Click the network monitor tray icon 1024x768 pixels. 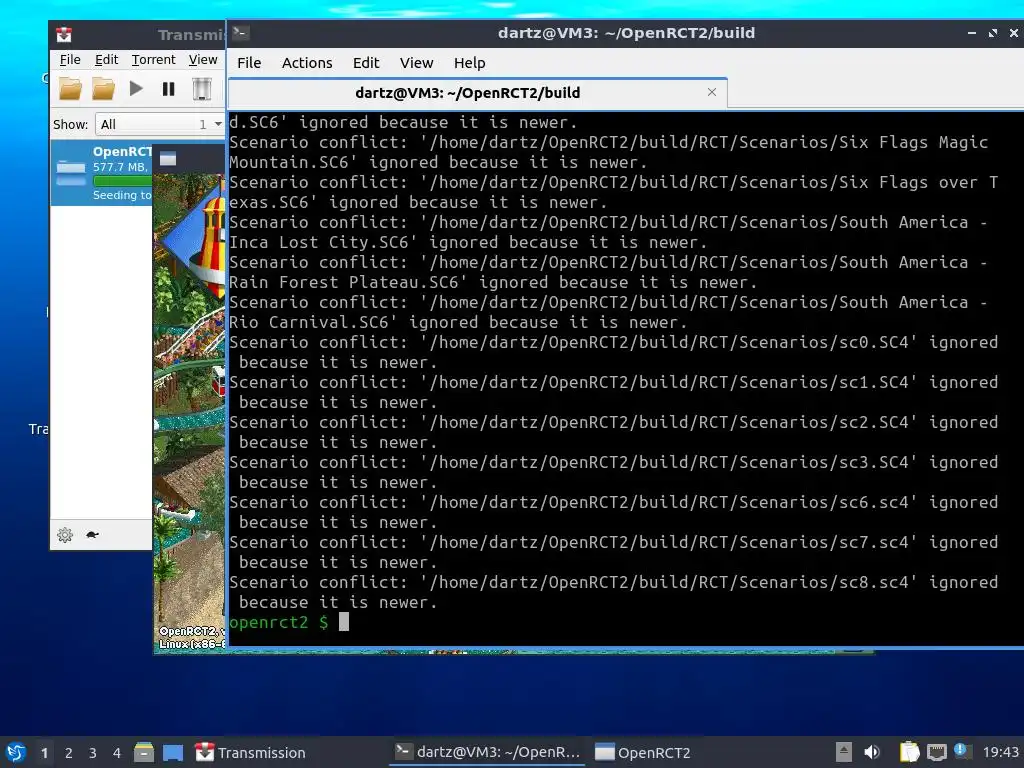tap(936, 752)
